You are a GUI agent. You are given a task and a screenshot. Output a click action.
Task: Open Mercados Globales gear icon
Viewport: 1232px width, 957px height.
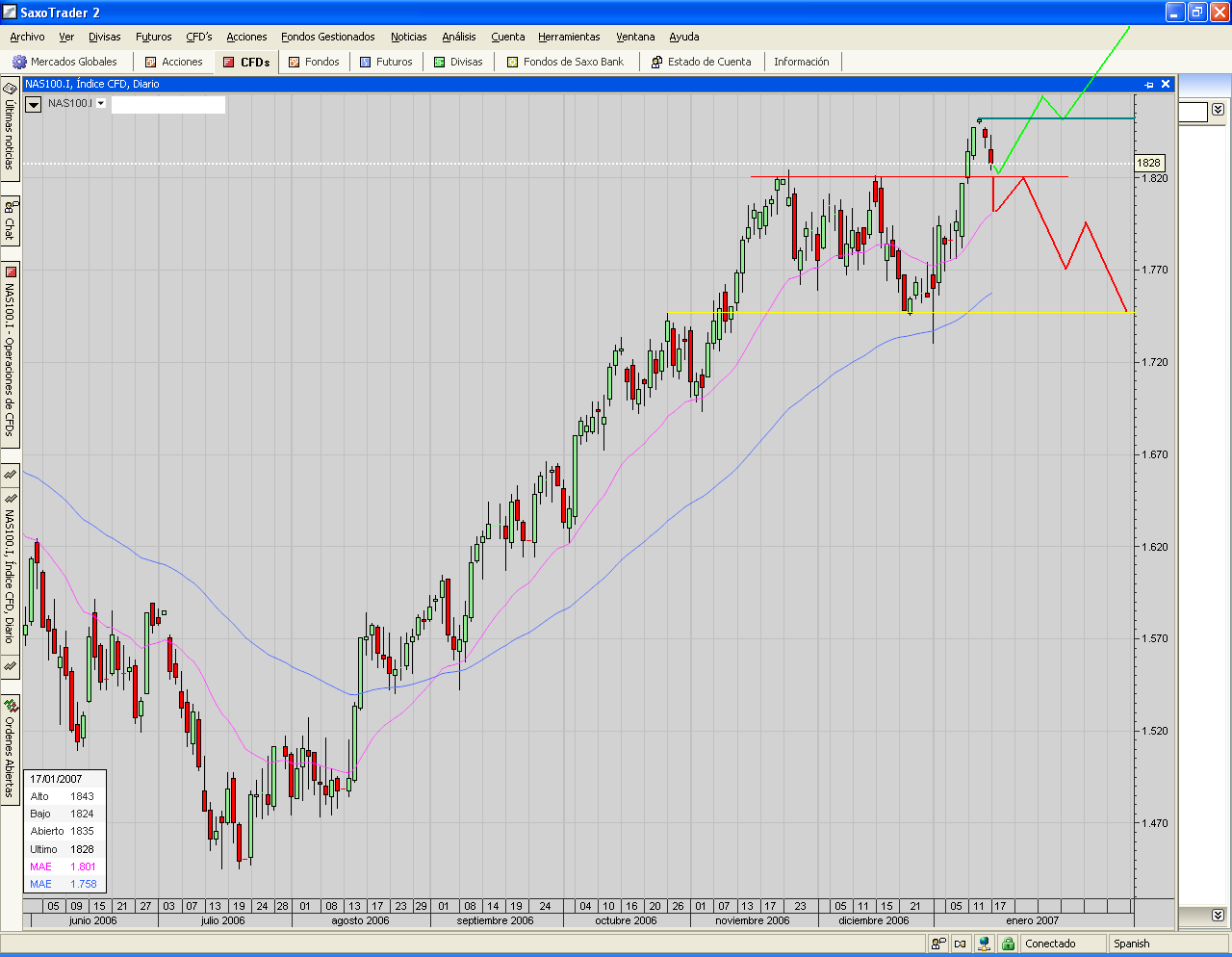18,62
